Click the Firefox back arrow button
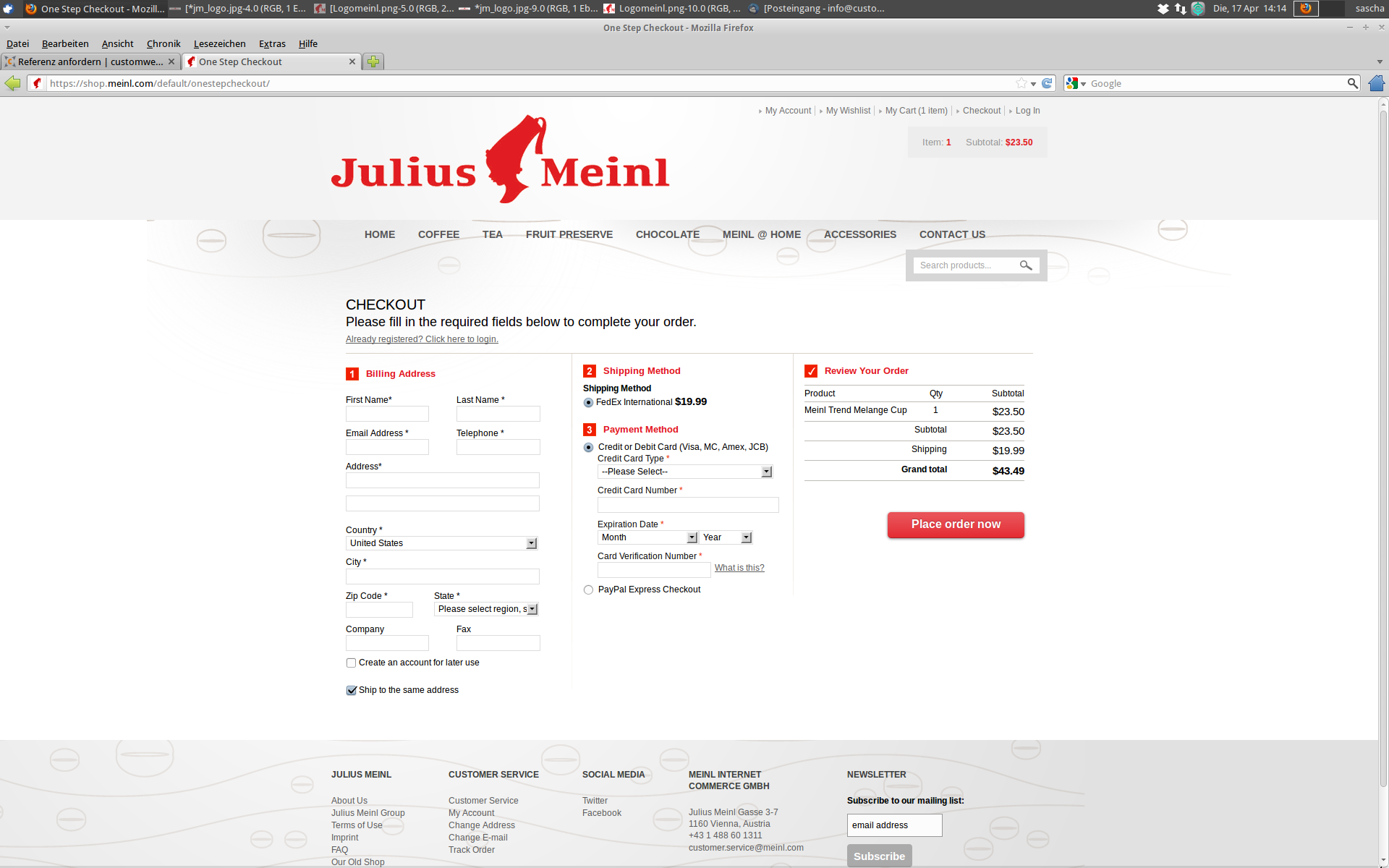This screenshot has height=868, width=1389. coord(12,83)
